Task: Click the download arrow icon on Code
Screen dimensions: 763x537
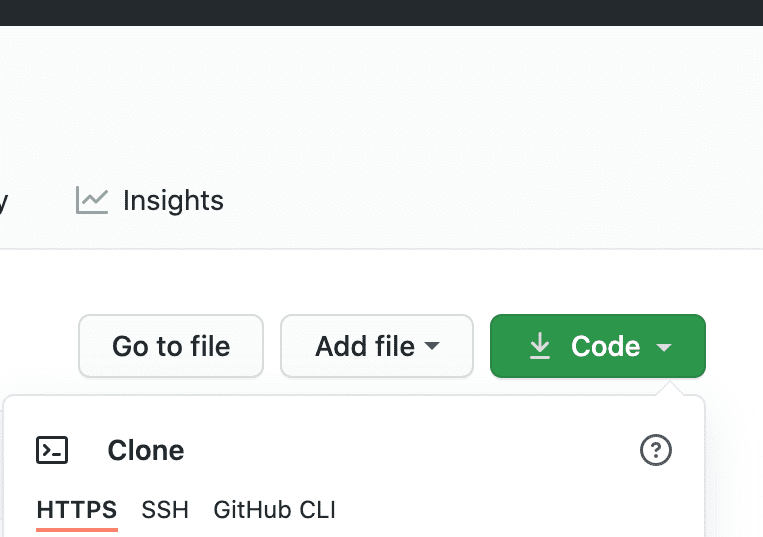Action: coord(540,346)
